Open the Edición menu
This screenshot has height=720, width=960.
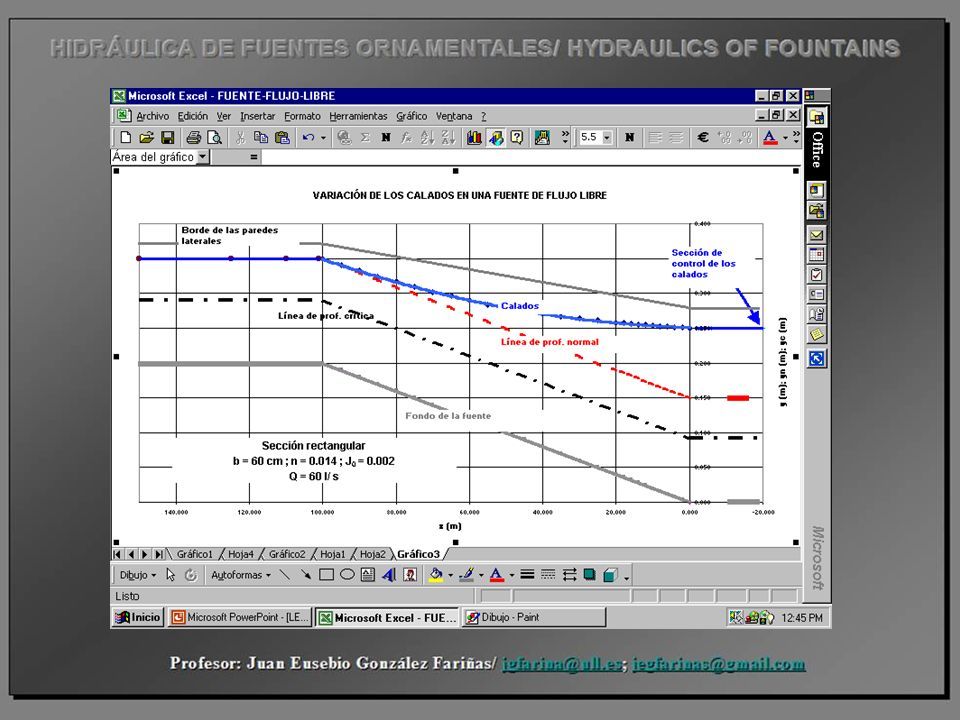click(193, 116)
